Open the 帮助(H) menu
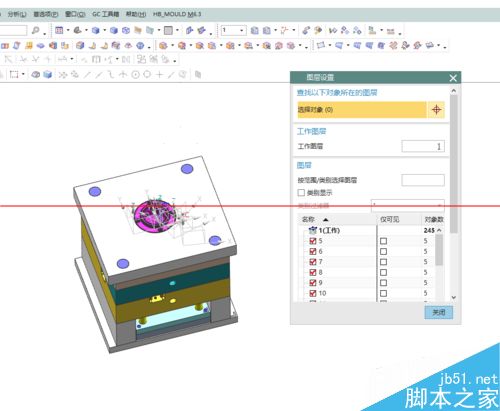The width and height of the screenshot is (500, 411). [136, 14]
